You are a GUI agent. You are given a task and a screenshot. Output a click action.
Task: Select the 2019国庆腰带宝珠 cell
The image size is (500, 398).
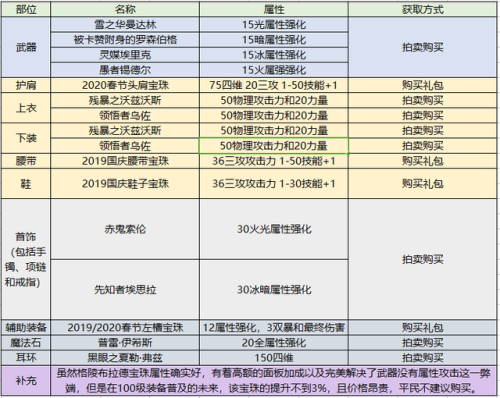125,161
